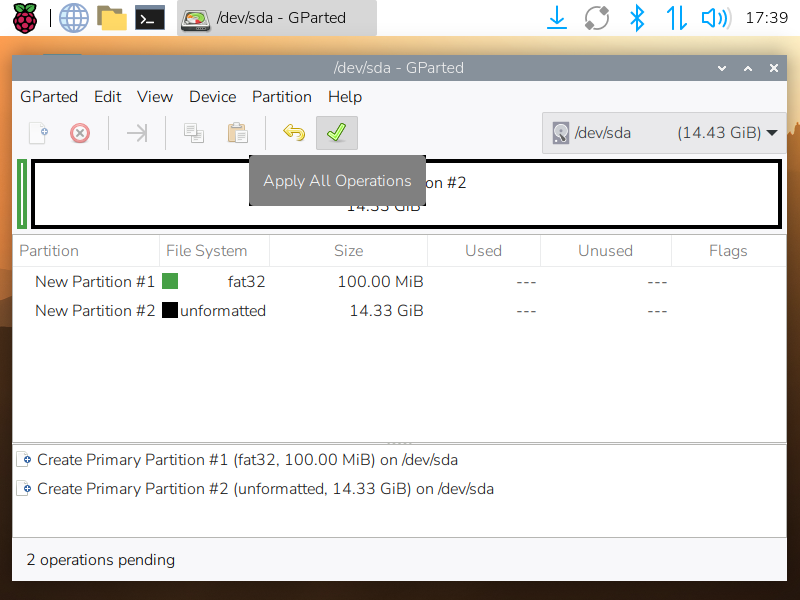The height and width of the screenshot is (600, 800).
Task: Select the New Partition #2 row
Action: click(95, 311)
